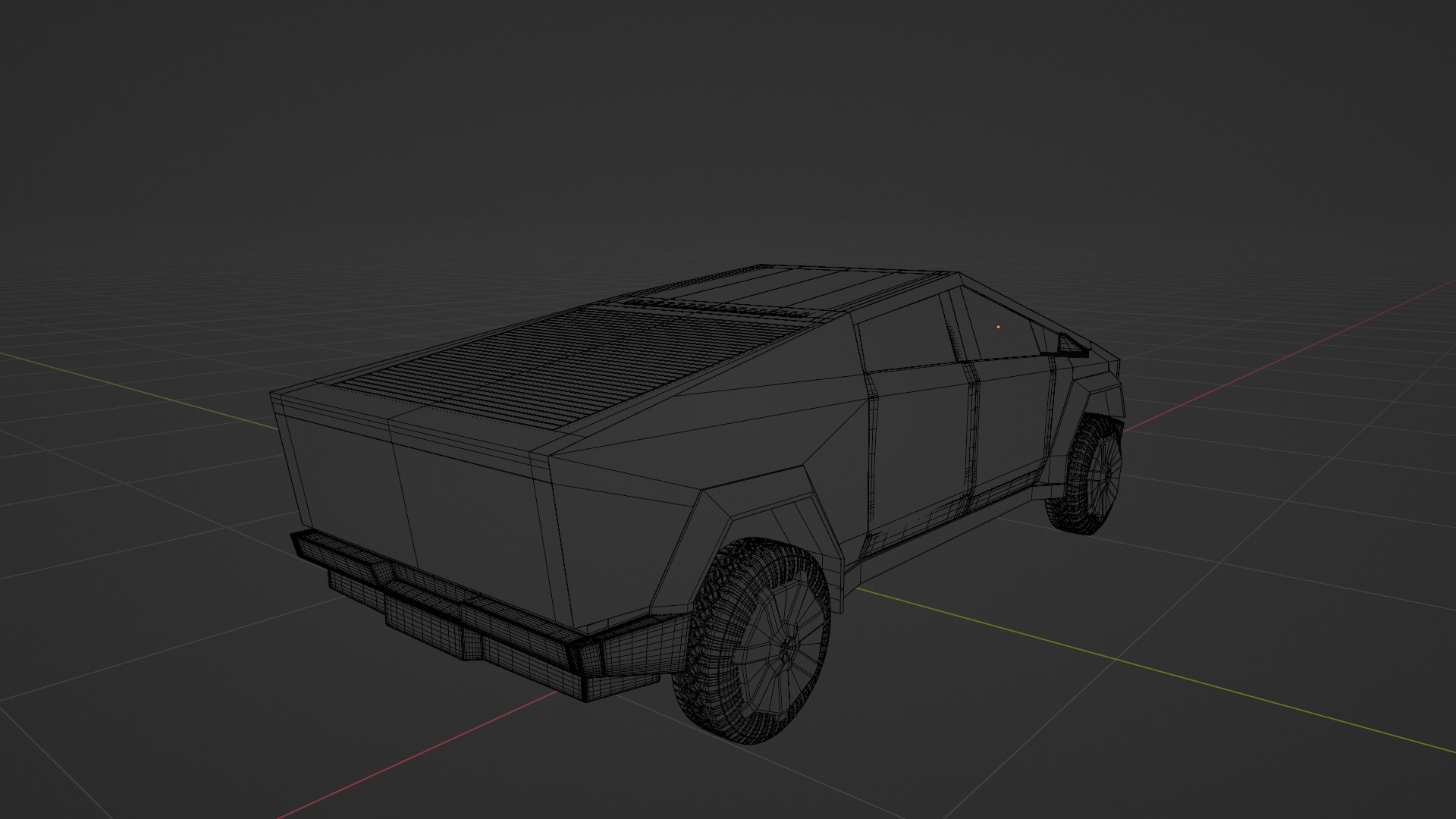Select the roof panel of the truck
Screen dimensions: 1456x819
[x=789, y=287]
